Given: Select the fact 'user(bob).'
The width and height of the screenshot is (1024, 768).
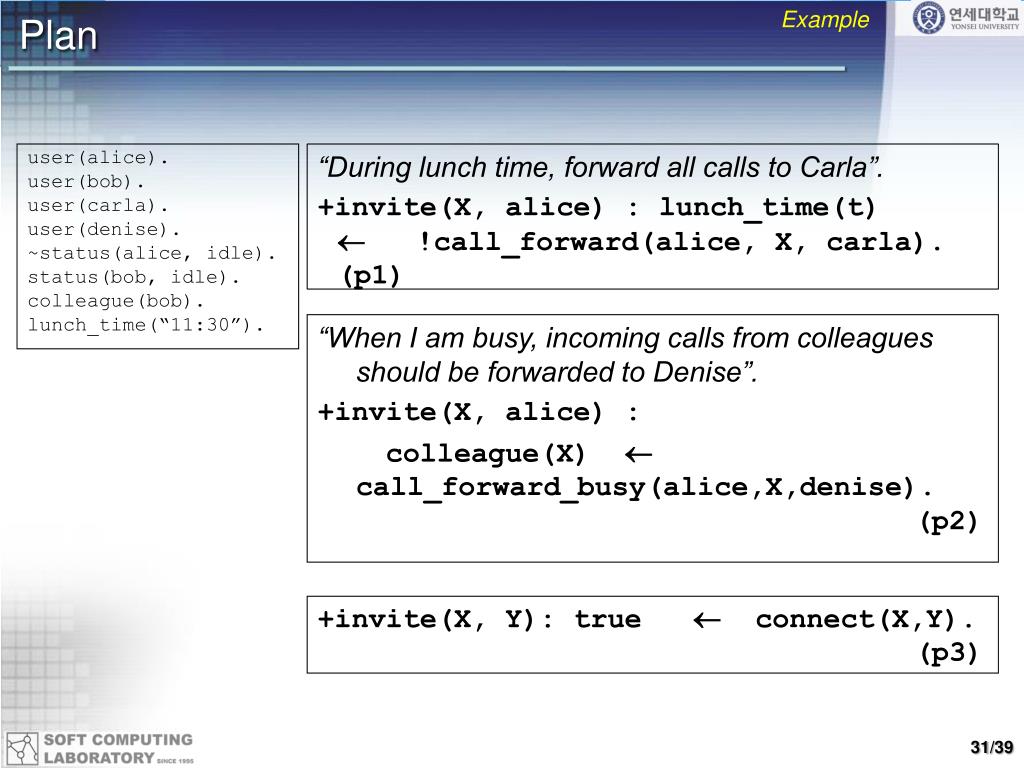Looking at the screenshot, I should point(86,182).
